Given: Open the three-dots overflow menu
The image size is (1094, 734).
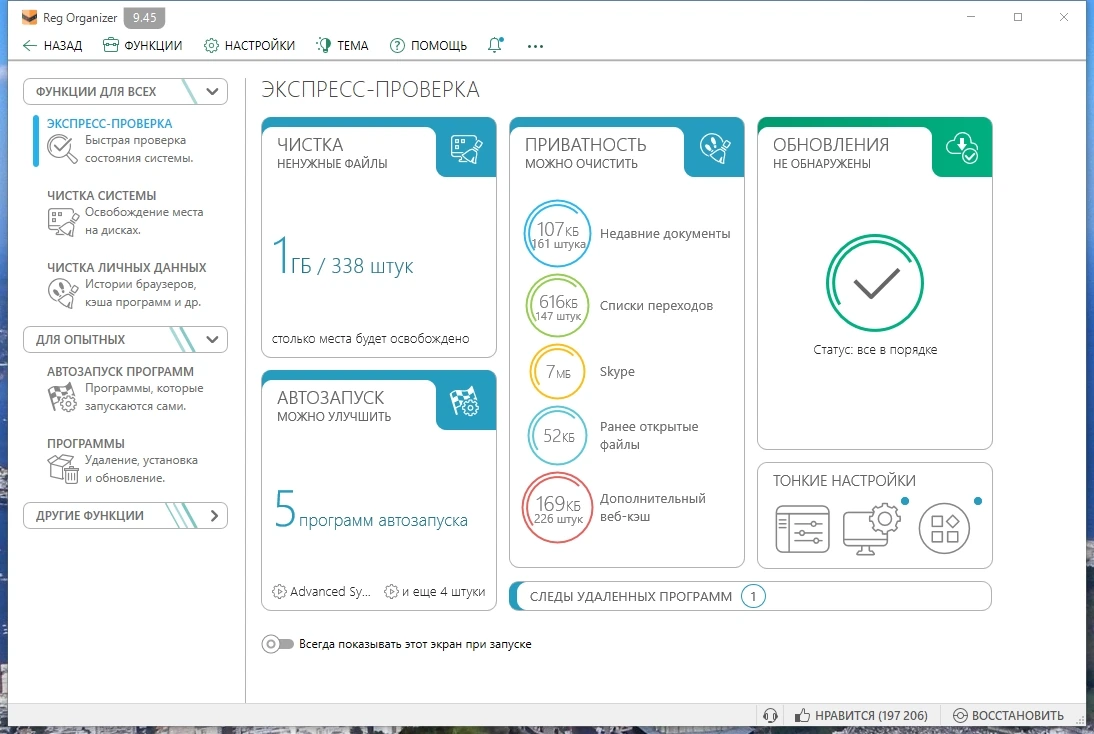Looking at the screenshot, I should (535, 46).
